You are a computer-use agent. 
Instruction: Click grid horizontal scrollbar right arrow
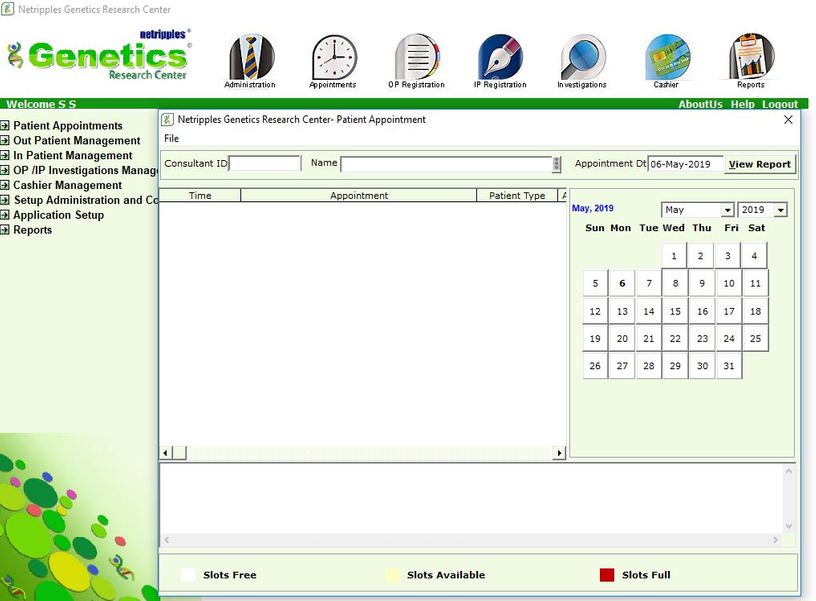559,453
